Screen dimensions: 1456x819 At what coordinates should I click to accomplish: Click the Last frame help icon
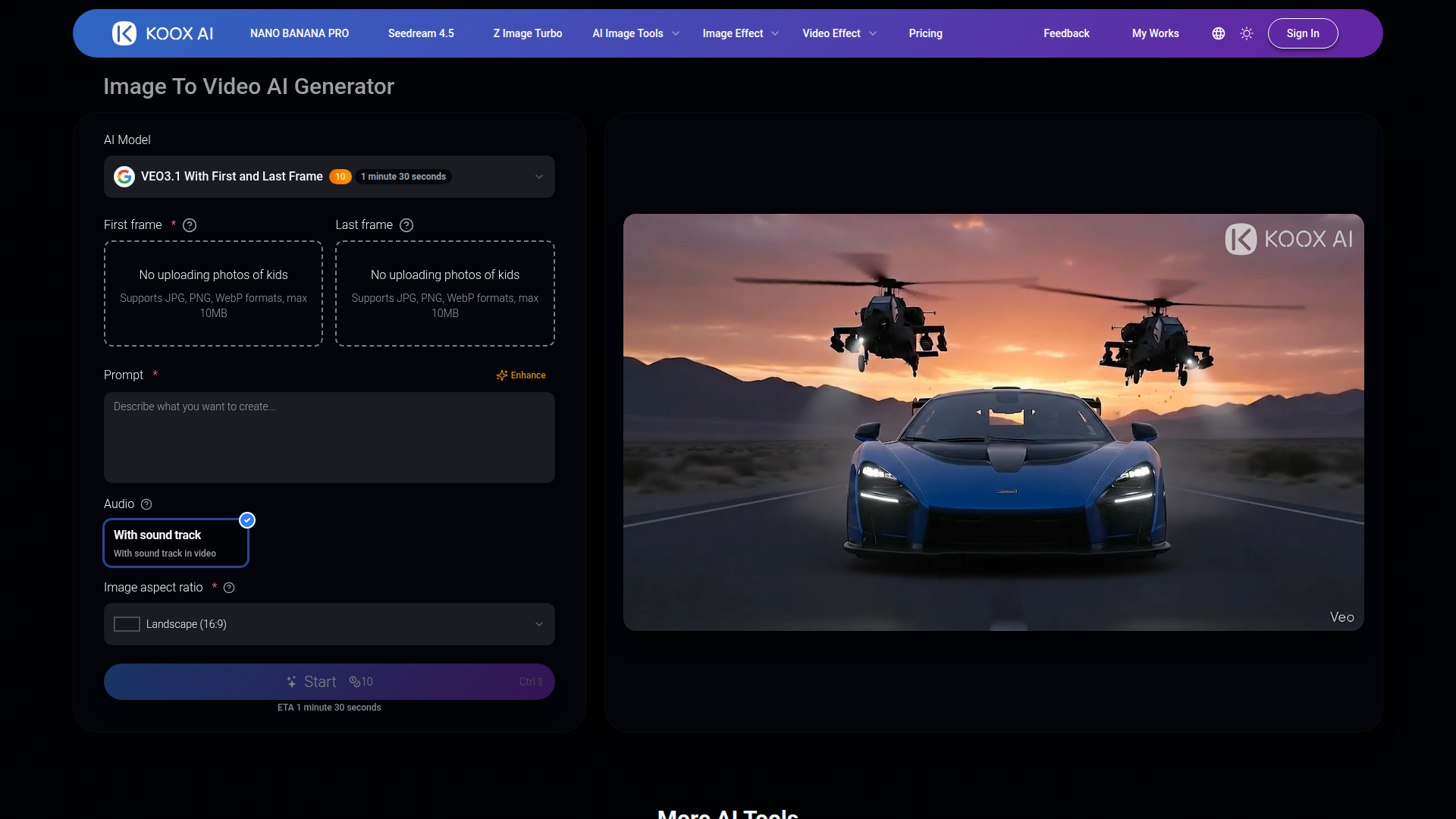(406, 225)
